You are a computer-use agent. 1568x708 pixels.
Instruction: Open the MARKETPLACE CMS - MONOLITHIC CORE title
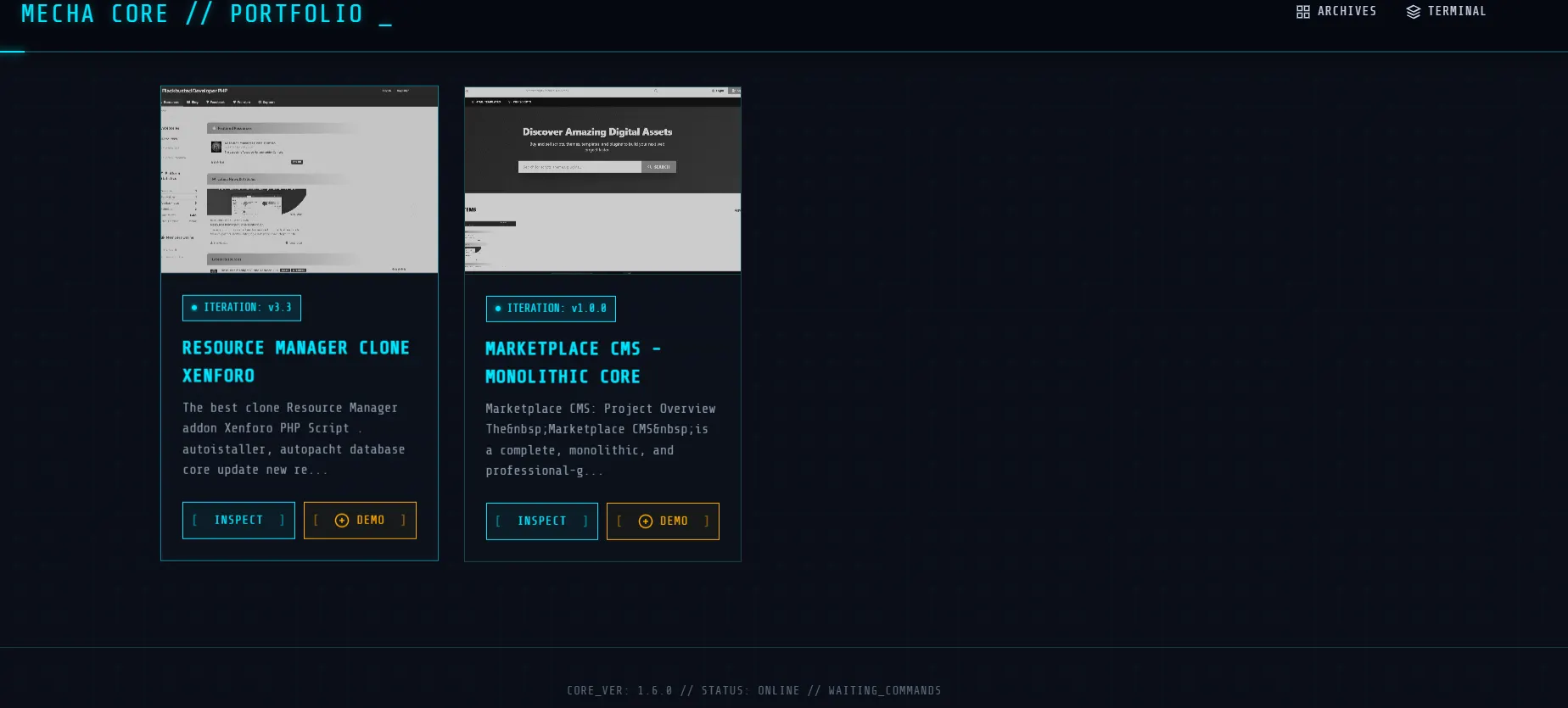click(x=573, y=363)
